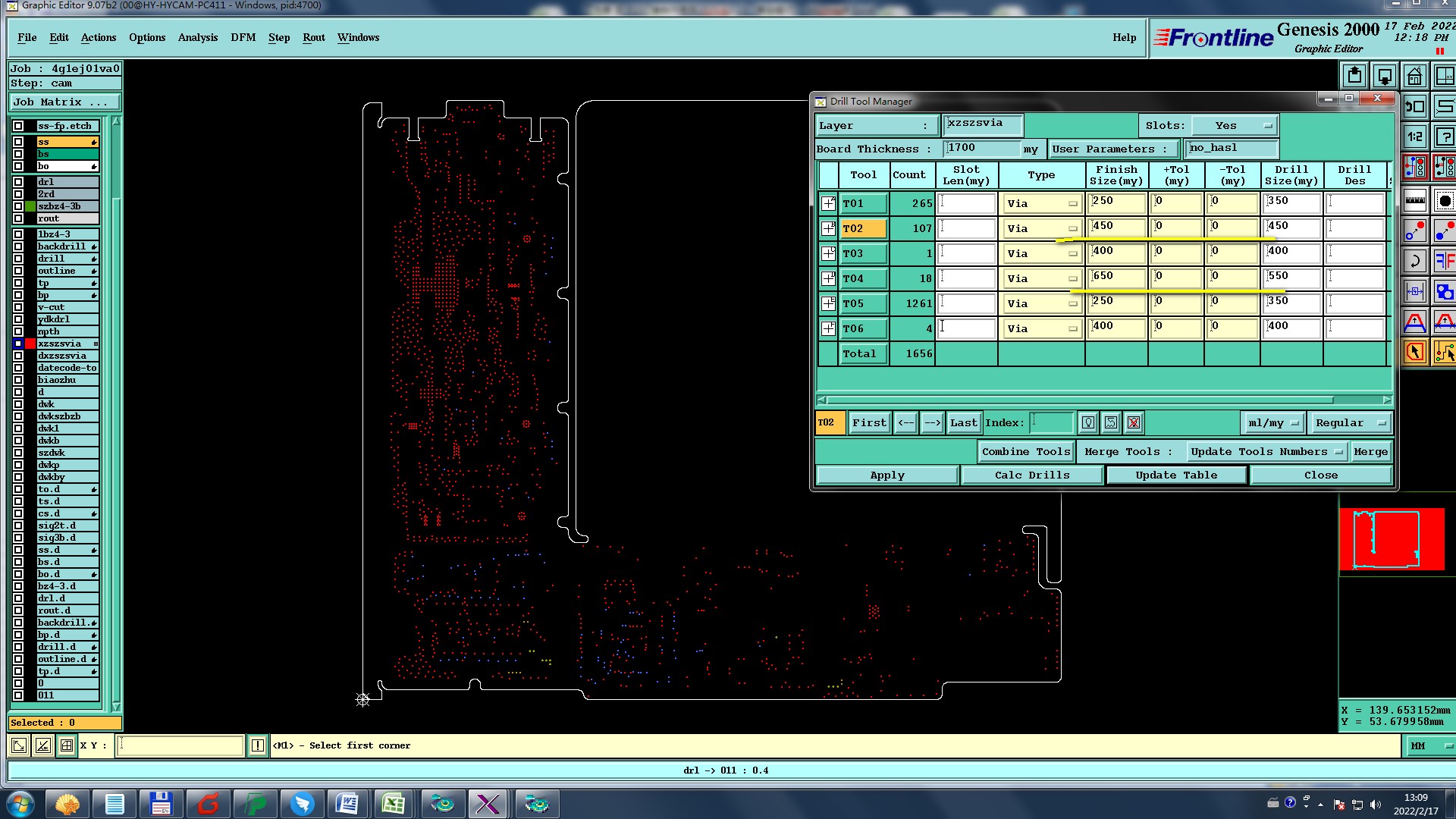Click the zoom-to-area icon beside coordinates input

coord(19,746)
